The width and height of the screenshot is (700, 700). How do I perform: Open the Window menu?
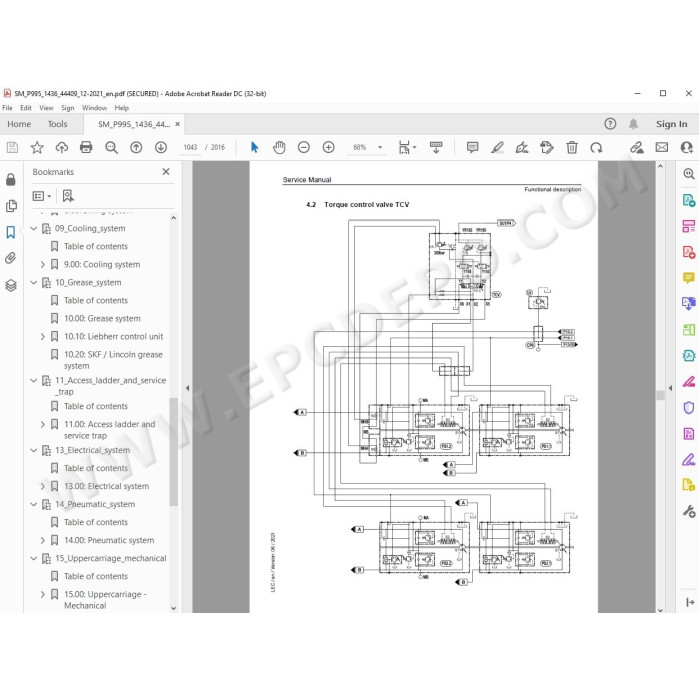click(94, 108)
